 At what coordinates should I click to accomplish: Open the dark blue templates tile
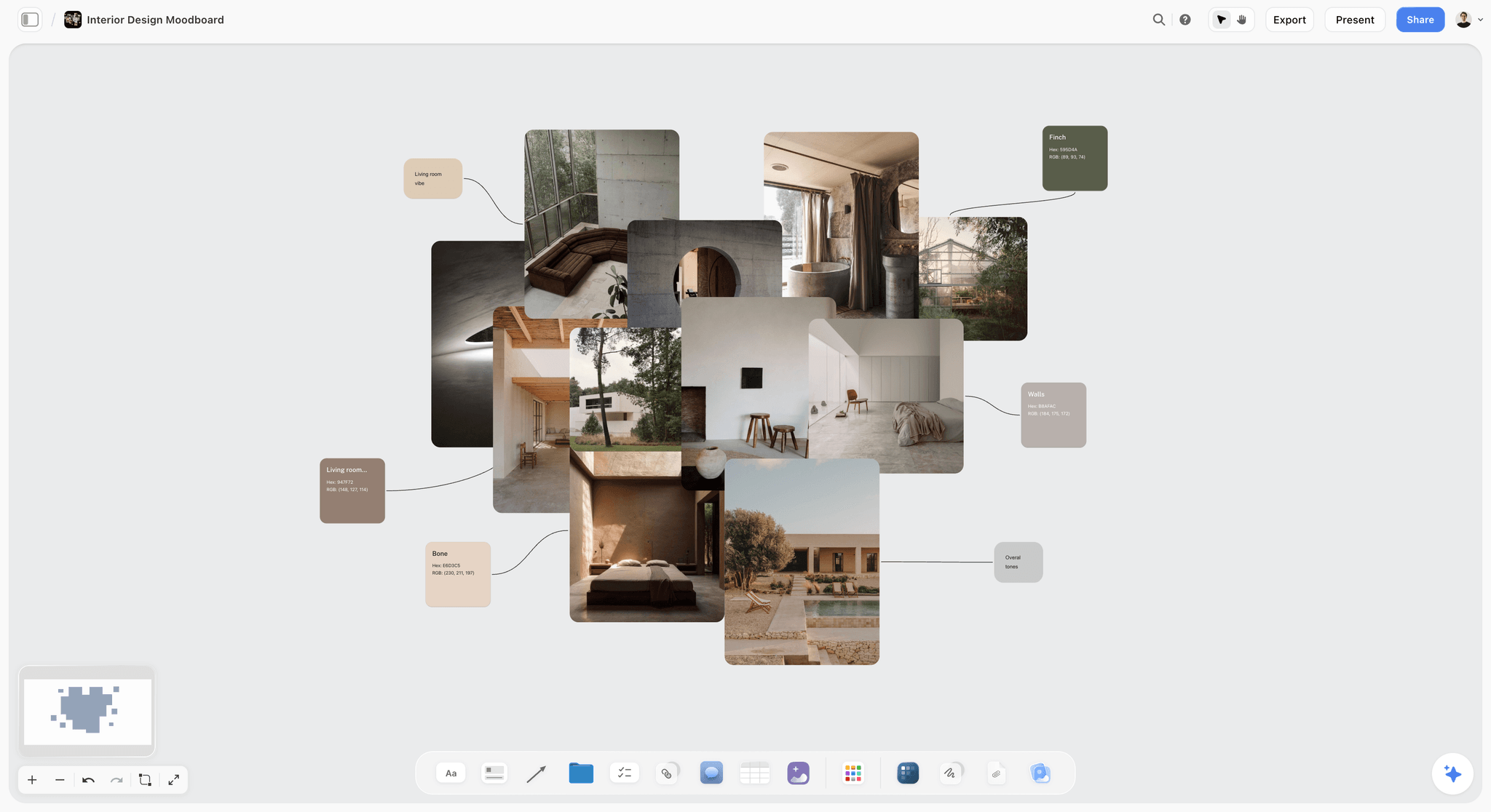tap(908, 773)
